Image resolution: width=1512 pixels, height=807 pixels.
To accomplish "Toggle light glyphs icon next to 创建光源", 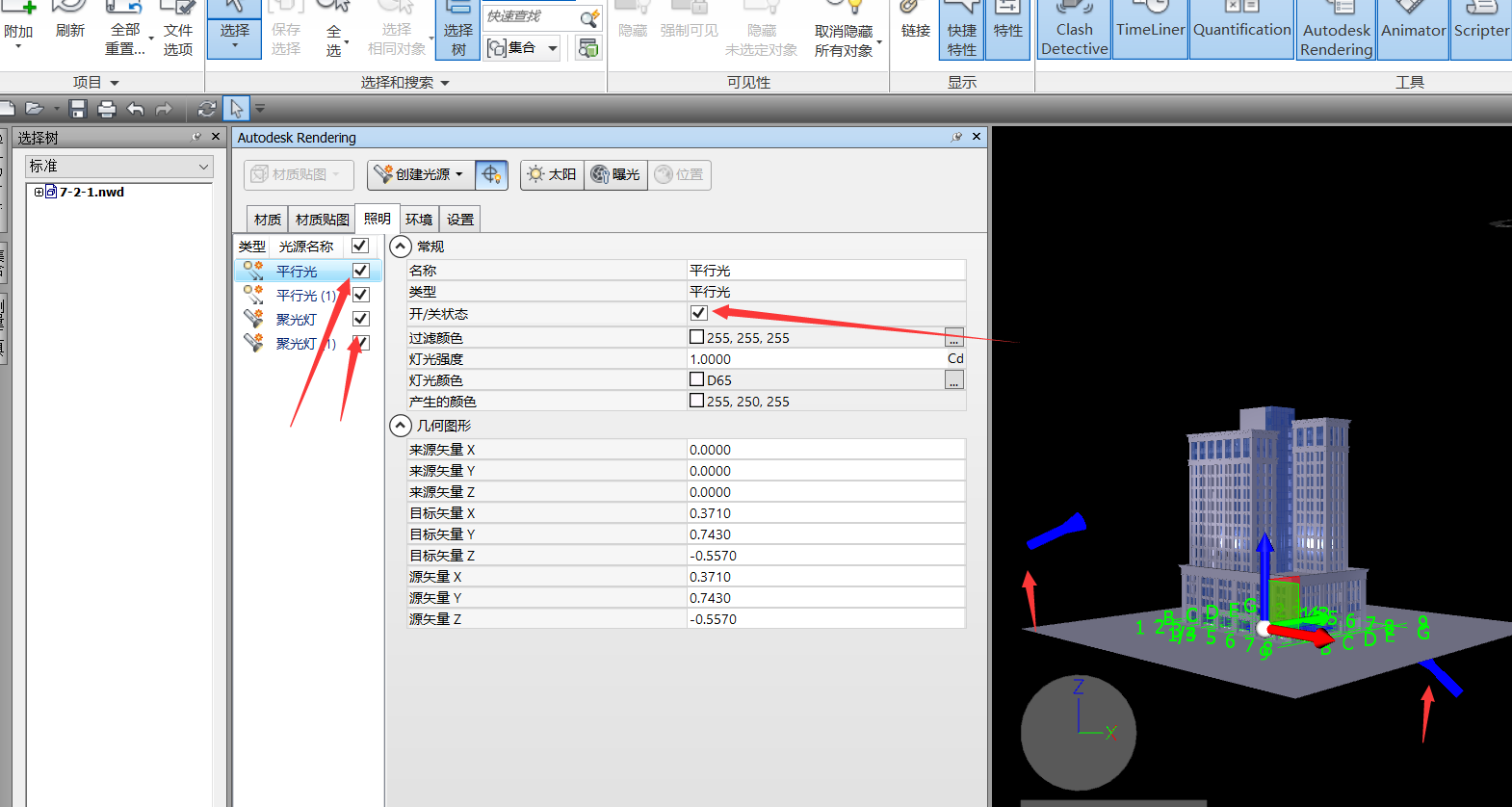I will coord(491,174).
